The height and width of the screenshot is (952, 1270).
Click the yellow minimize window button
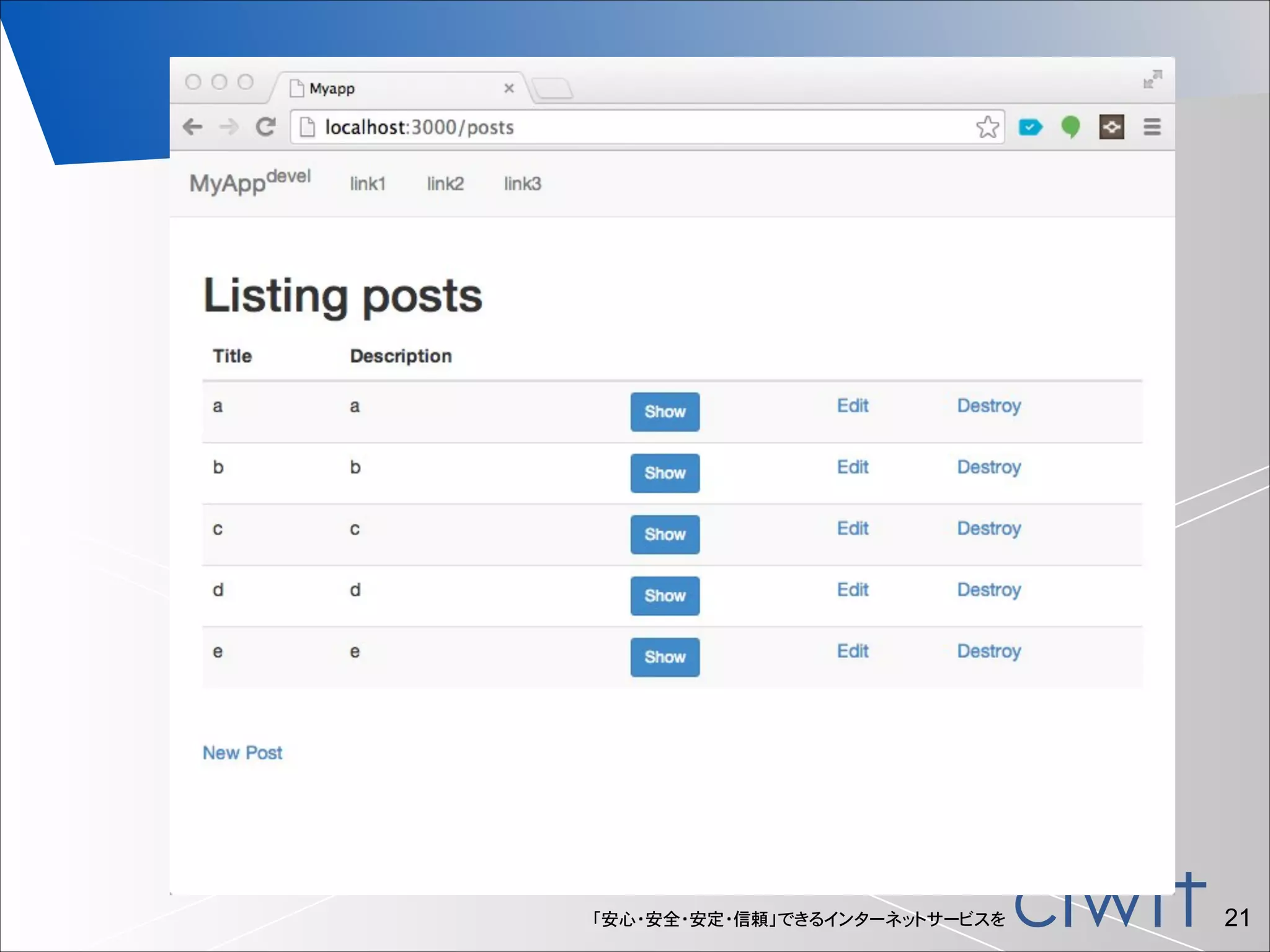click(220, 82)
